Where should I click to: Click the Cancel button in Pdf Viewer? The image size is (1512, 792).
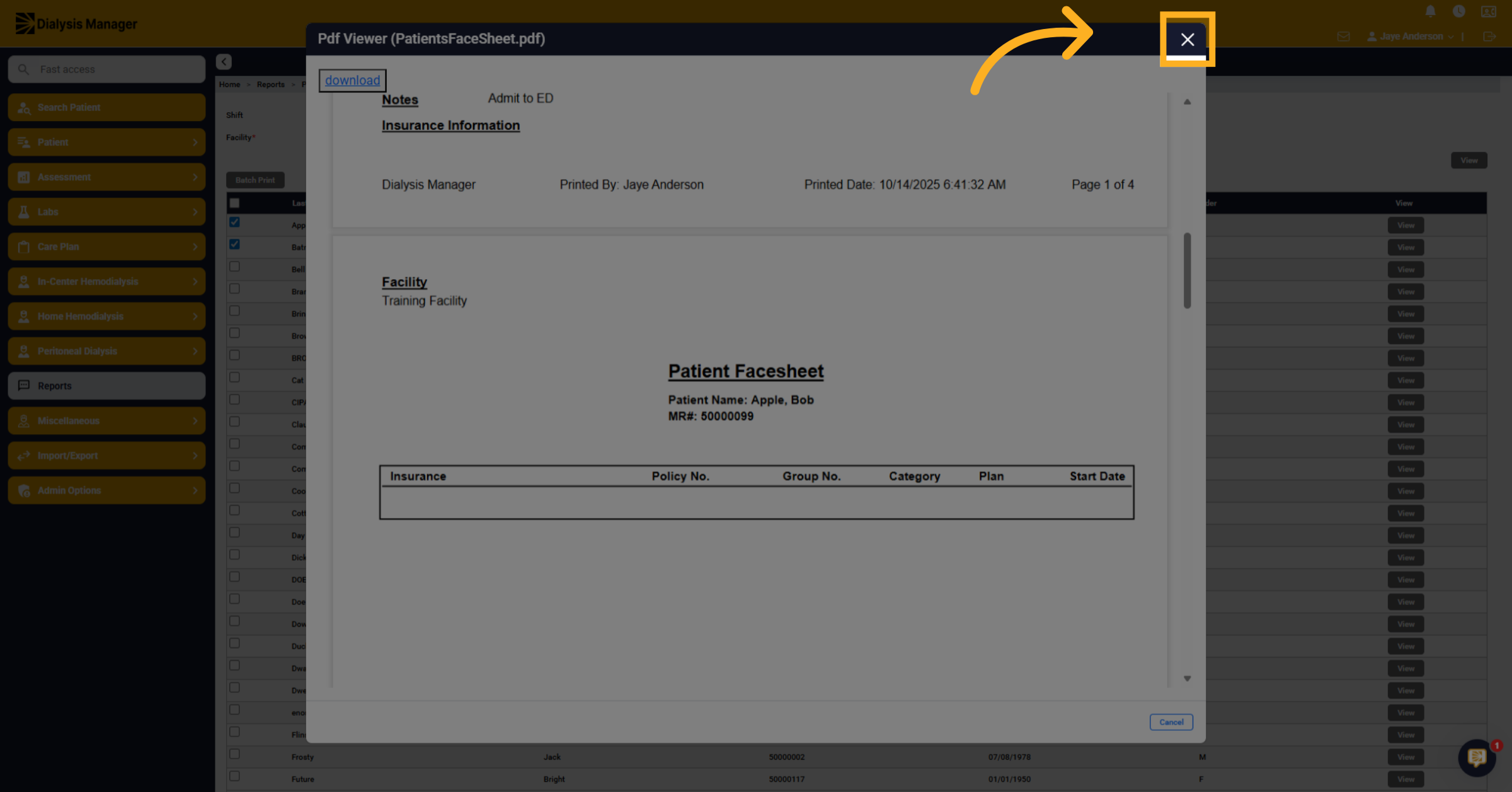click(1171, 721)
